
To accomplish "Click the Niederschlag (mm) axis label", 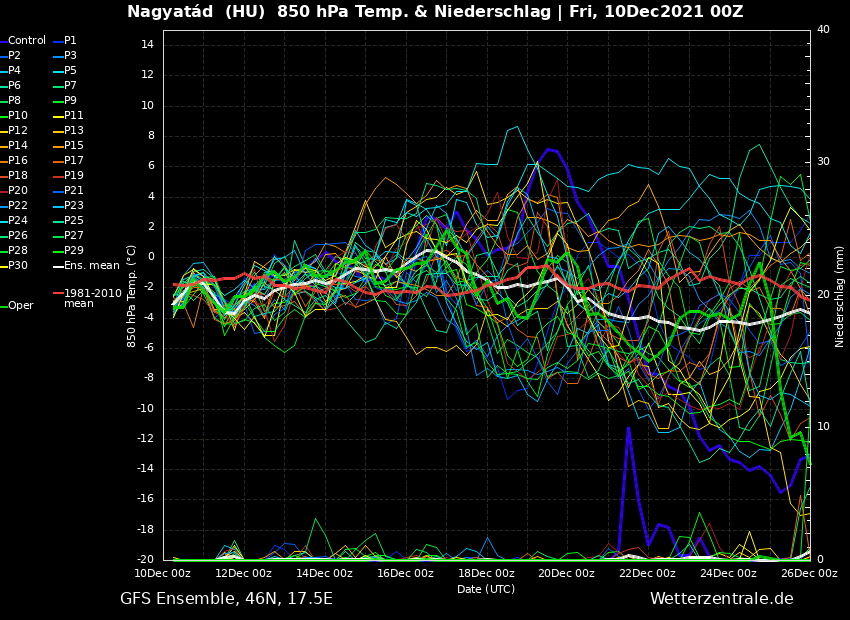I will pos(840,296).
